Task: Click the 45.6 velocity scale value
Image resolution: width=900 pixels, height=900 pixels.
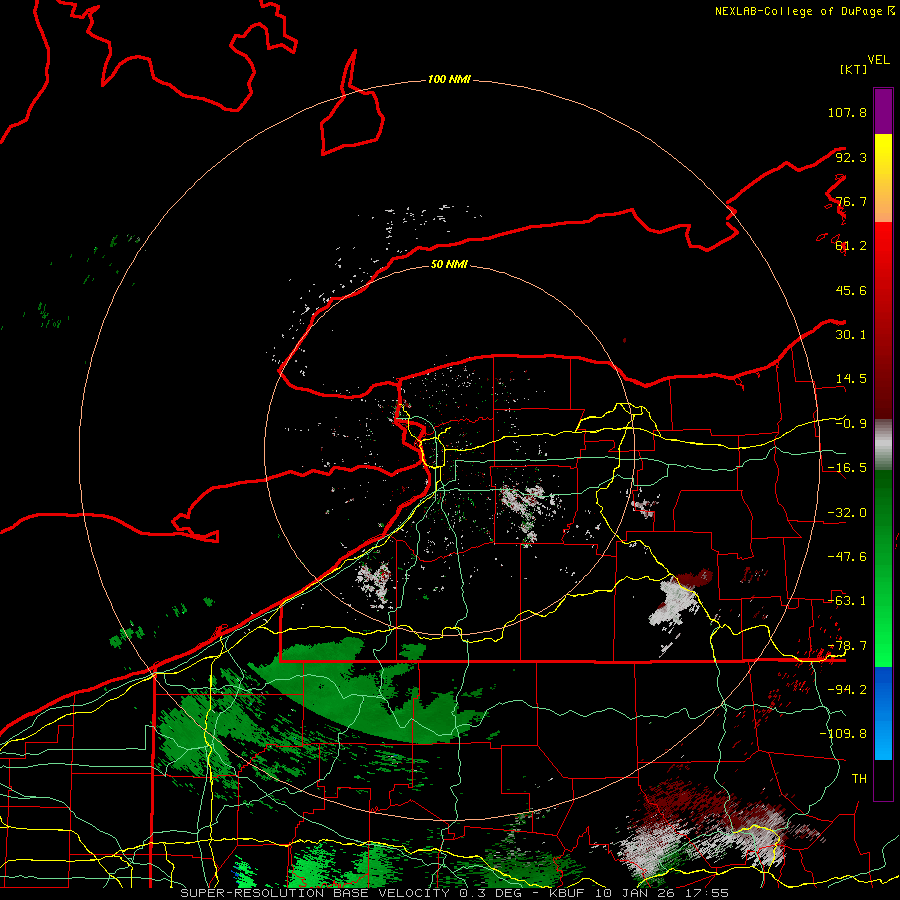Action: pyautogui.click(x=851, y=290)
